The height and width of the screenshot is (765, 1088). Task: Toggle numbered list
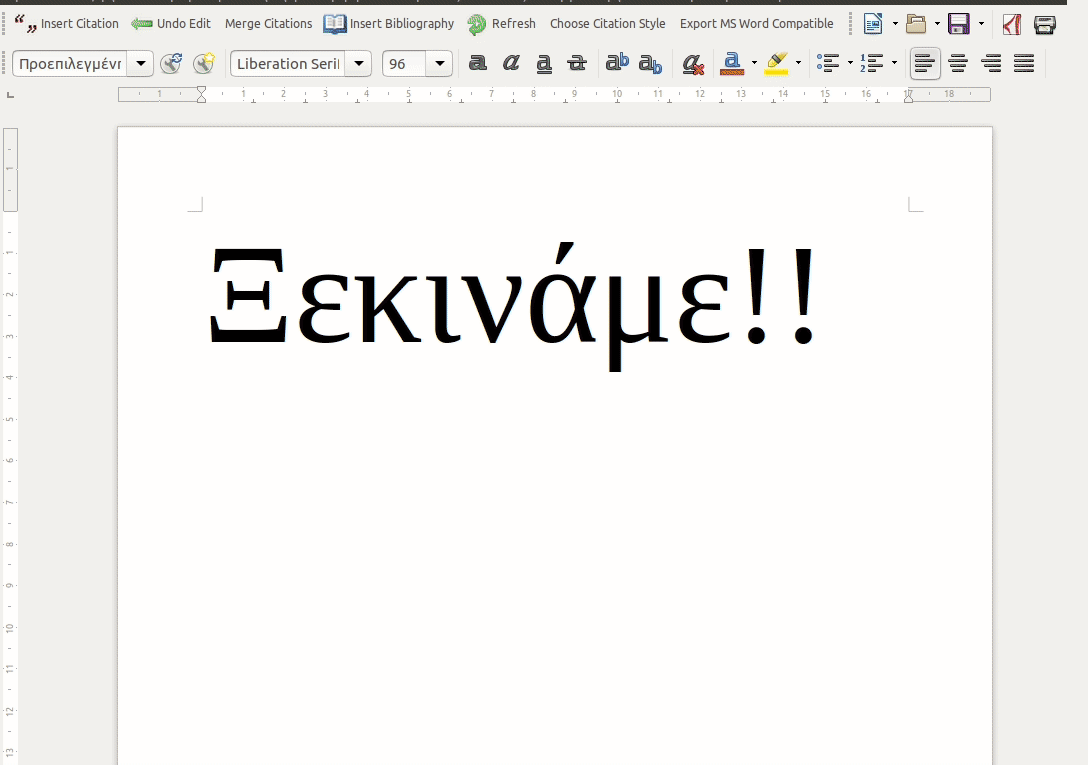tap(872, 64)
